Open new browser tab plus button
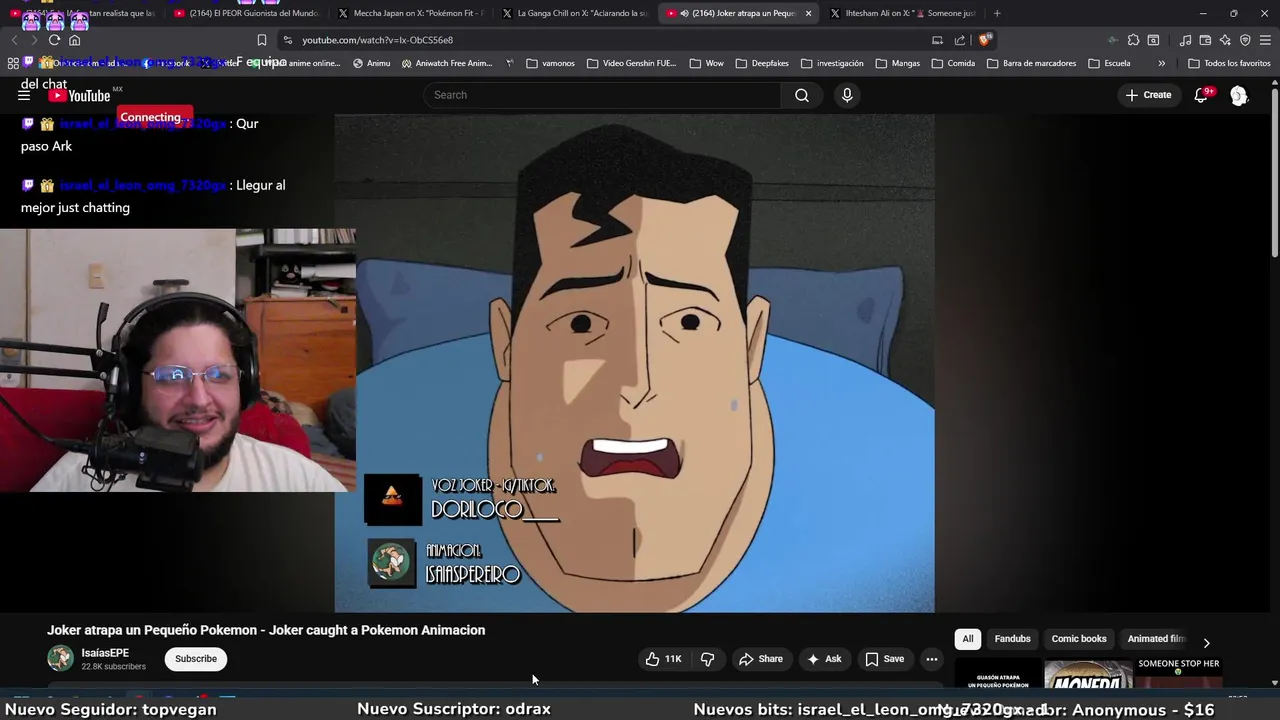Screen dimensions: 1280x720 pos(997,13)
